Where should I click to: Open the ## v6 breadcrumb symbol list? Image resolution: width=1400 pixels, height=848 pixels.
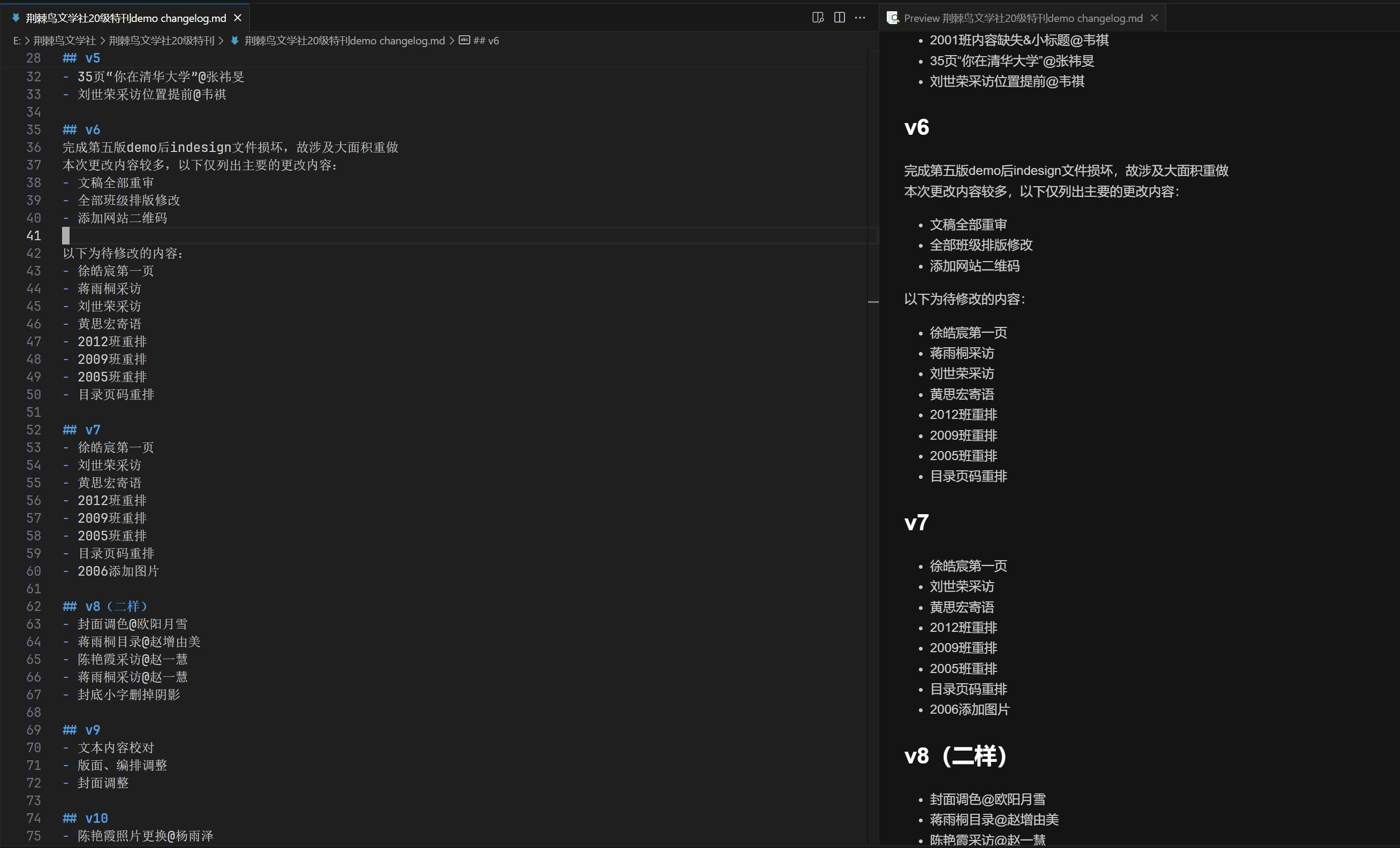point(486,40)
